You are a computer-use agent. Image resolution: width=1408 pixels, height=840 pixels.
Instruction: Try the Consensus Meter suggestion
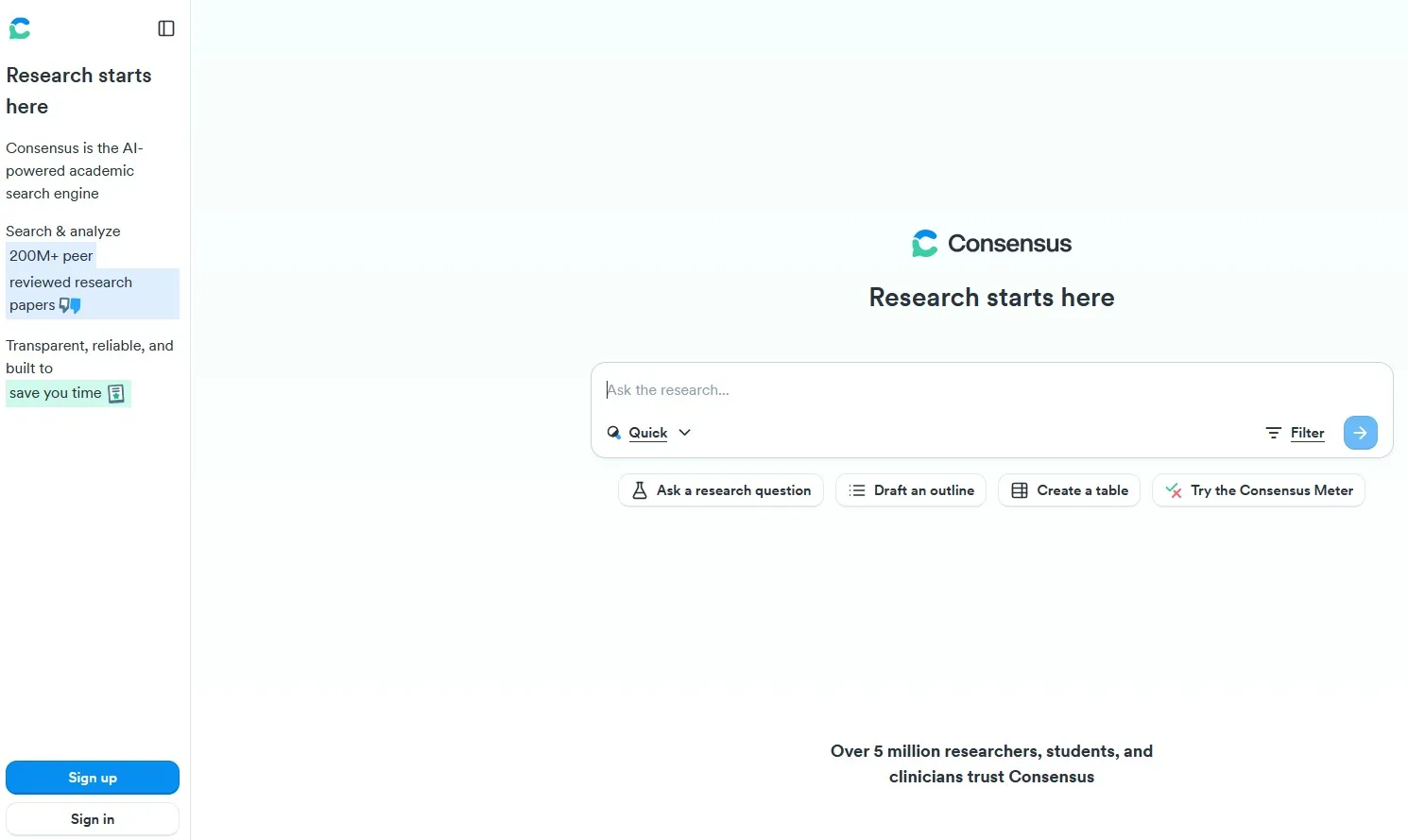pos(1259,490)
